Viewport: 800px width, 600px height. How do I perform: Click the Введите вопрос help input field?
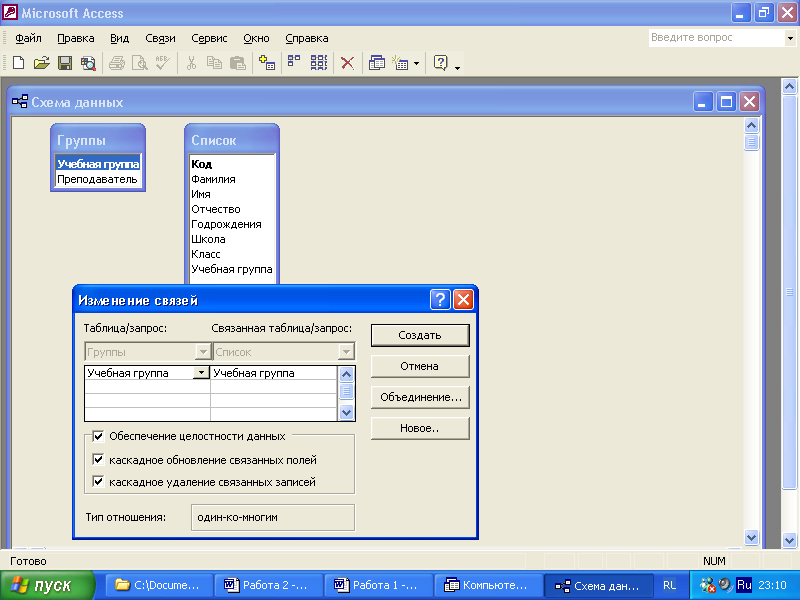coord(716,38)
